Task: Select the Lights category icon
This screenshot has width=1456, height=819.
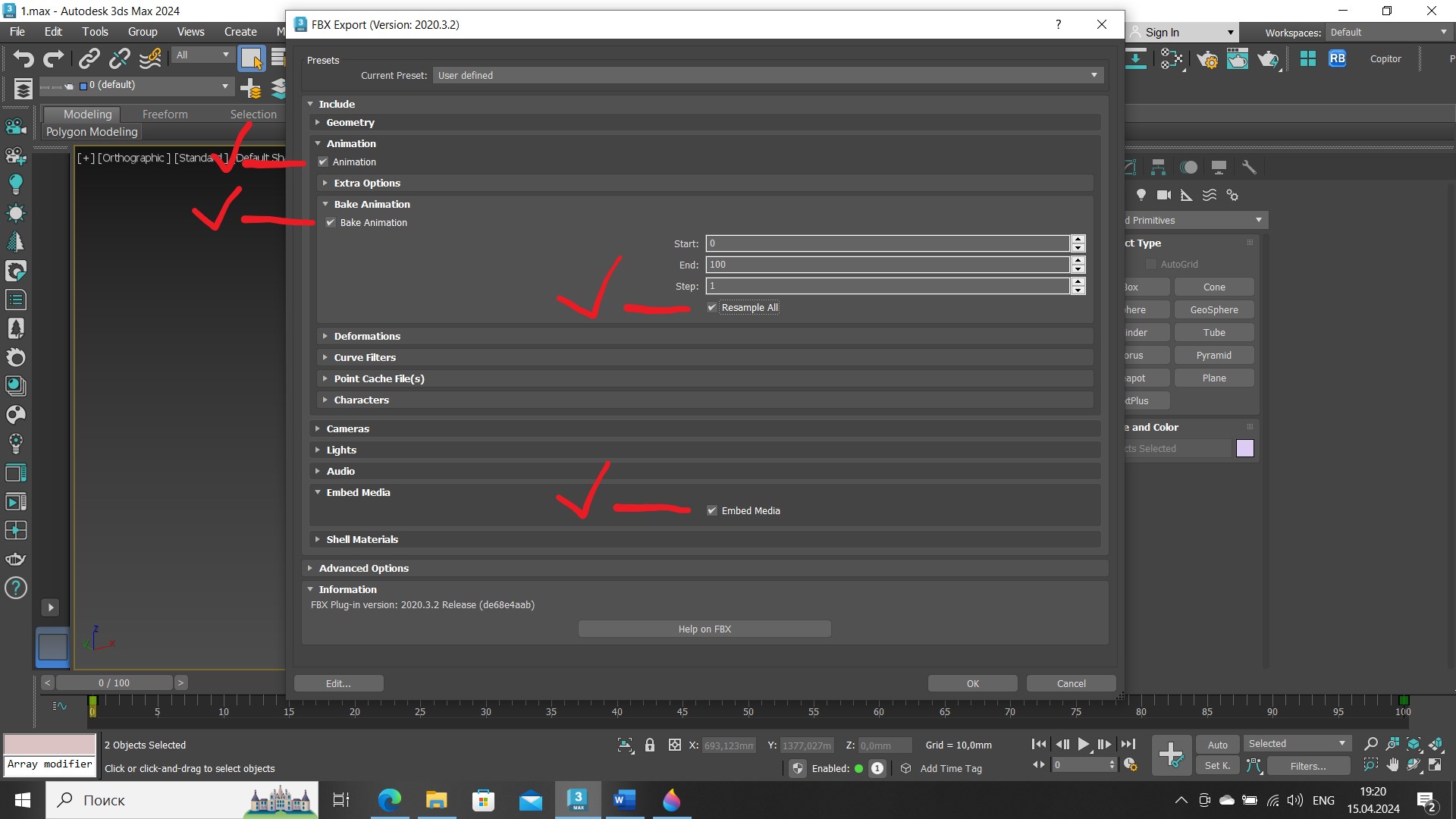Action: coord(1141,195)
